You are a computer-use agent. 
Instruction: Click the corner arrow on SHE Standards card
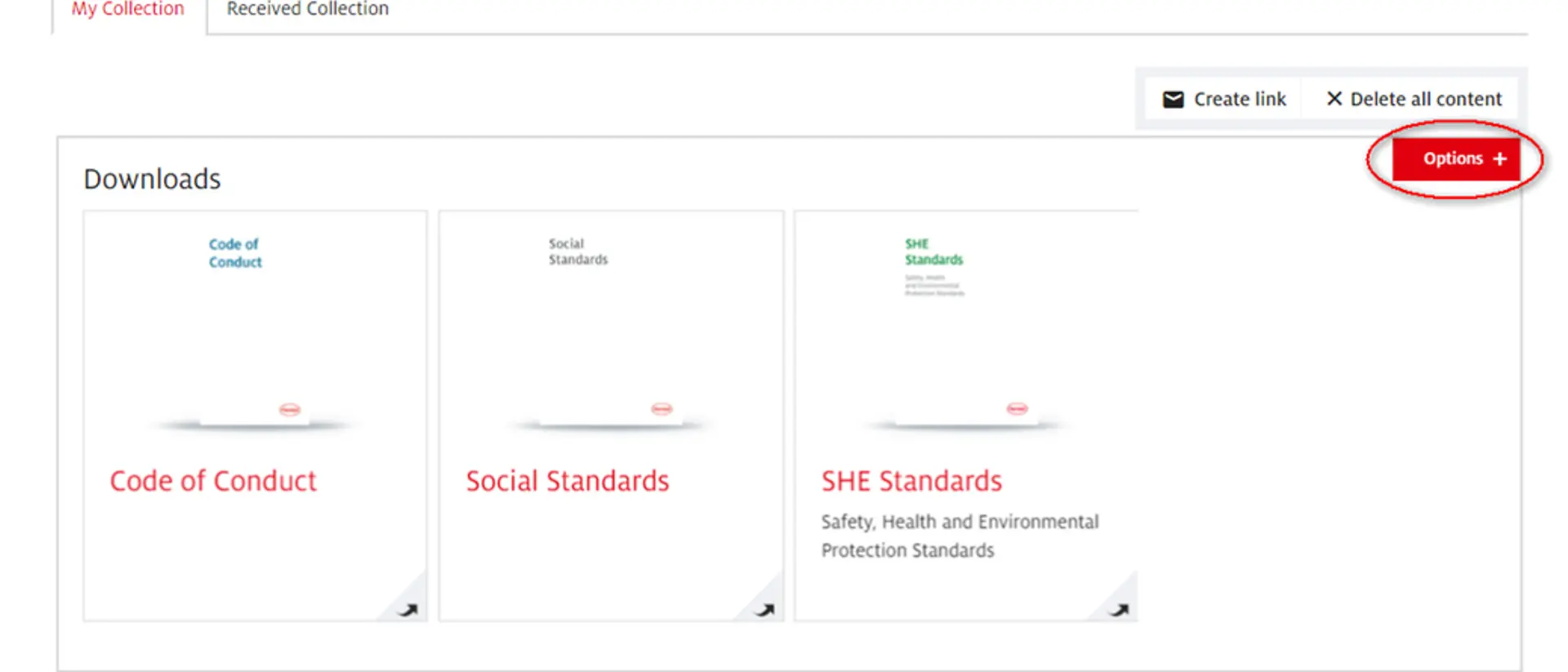coord(1120,609)
